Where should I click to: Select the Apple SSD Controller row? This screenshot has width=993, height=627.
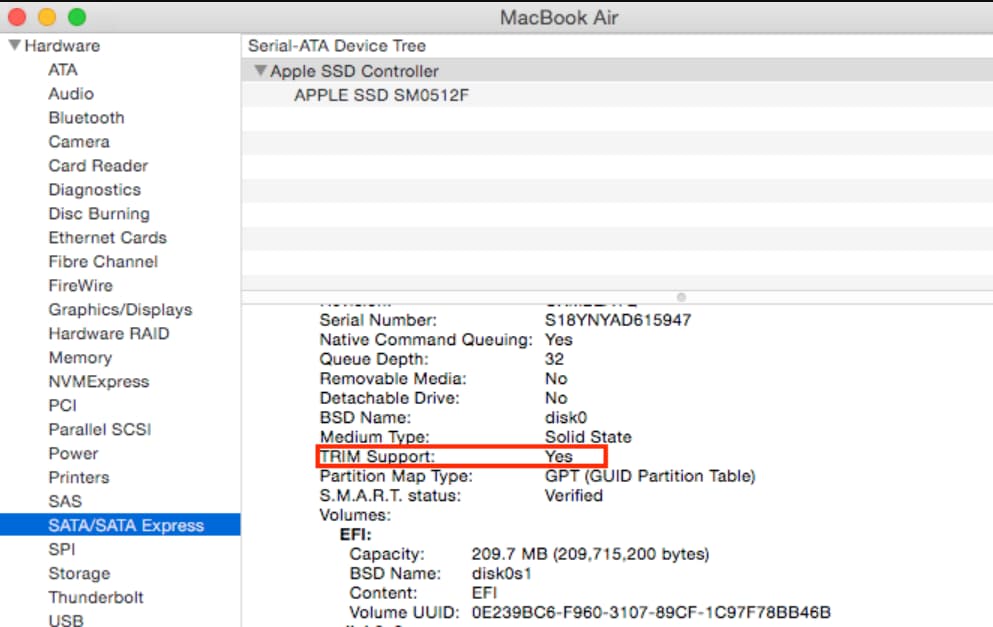tap(617, 71)
